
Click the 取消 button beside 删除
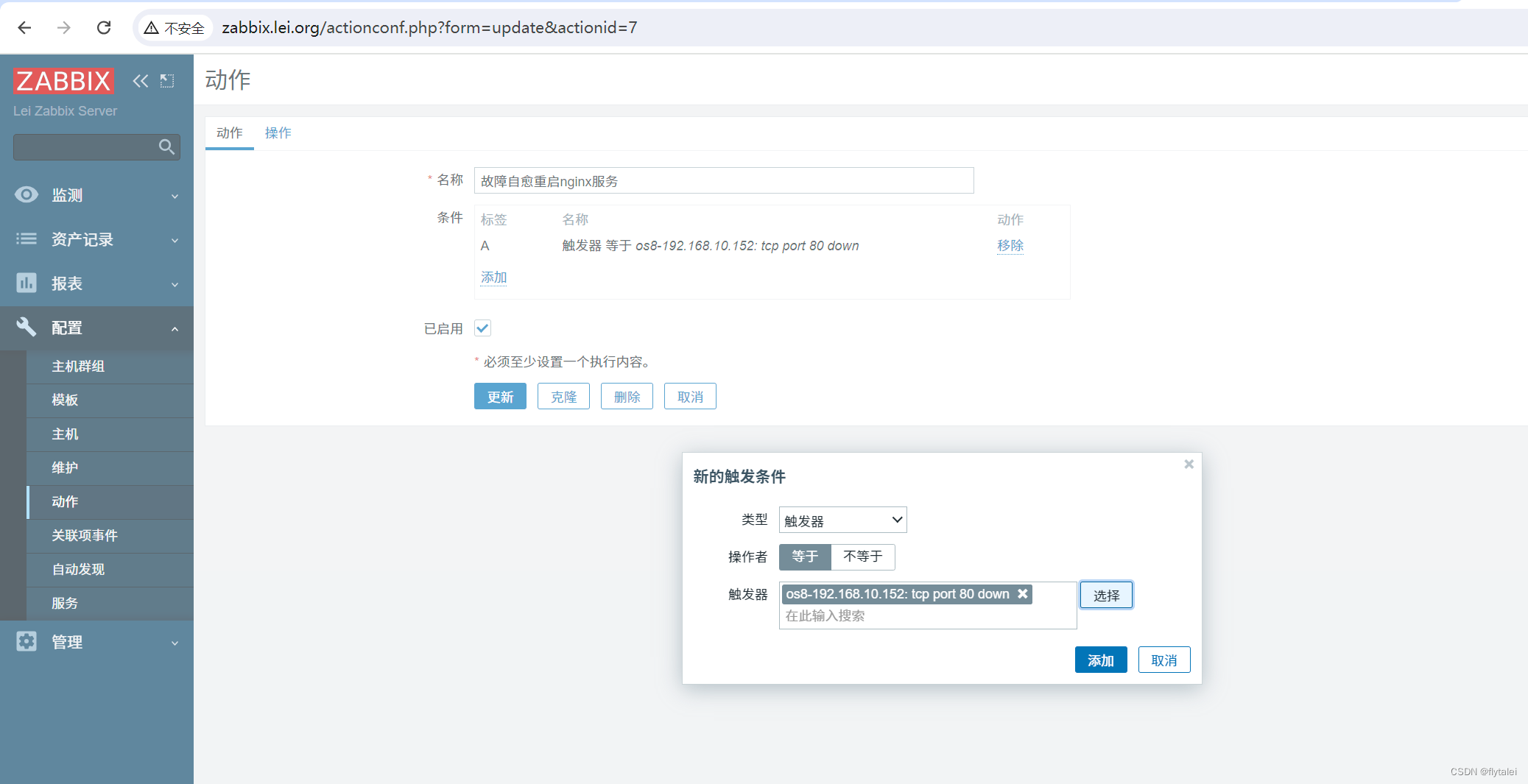click(x=690, y=396)
